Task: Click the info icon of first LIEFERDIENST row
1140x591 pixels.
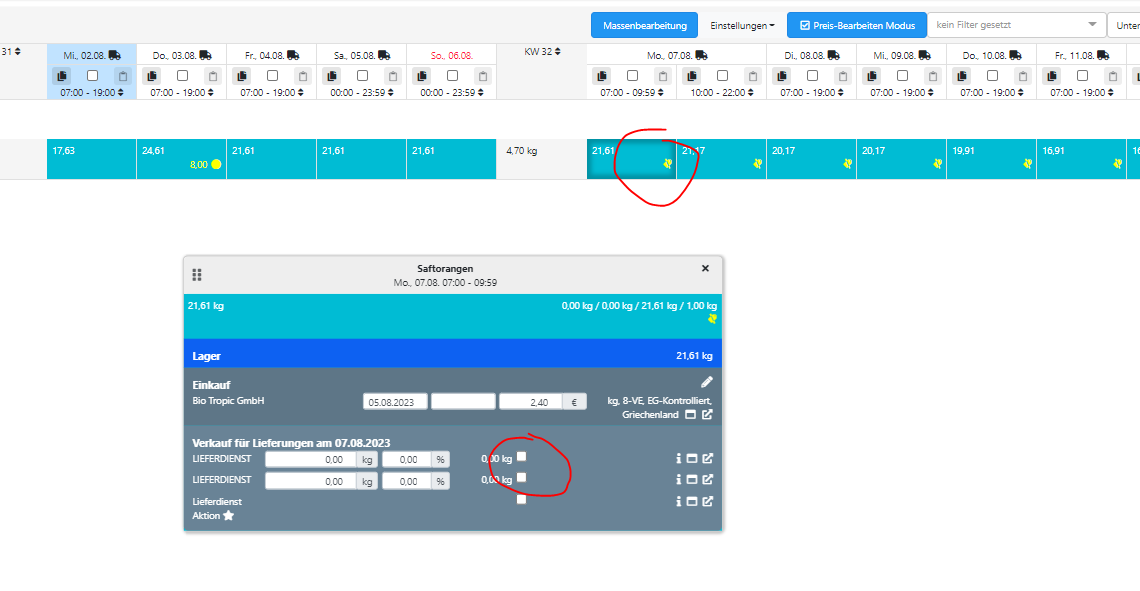Action: click(x=678, y=459)
